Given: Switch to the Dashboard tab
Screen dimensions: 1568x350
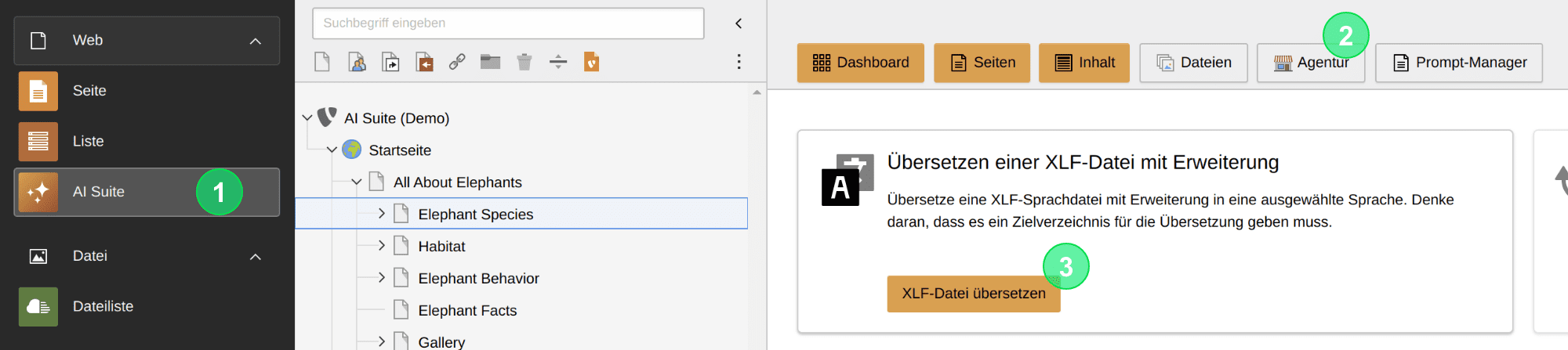Looking at the screenshot, I should pos(861,63).
